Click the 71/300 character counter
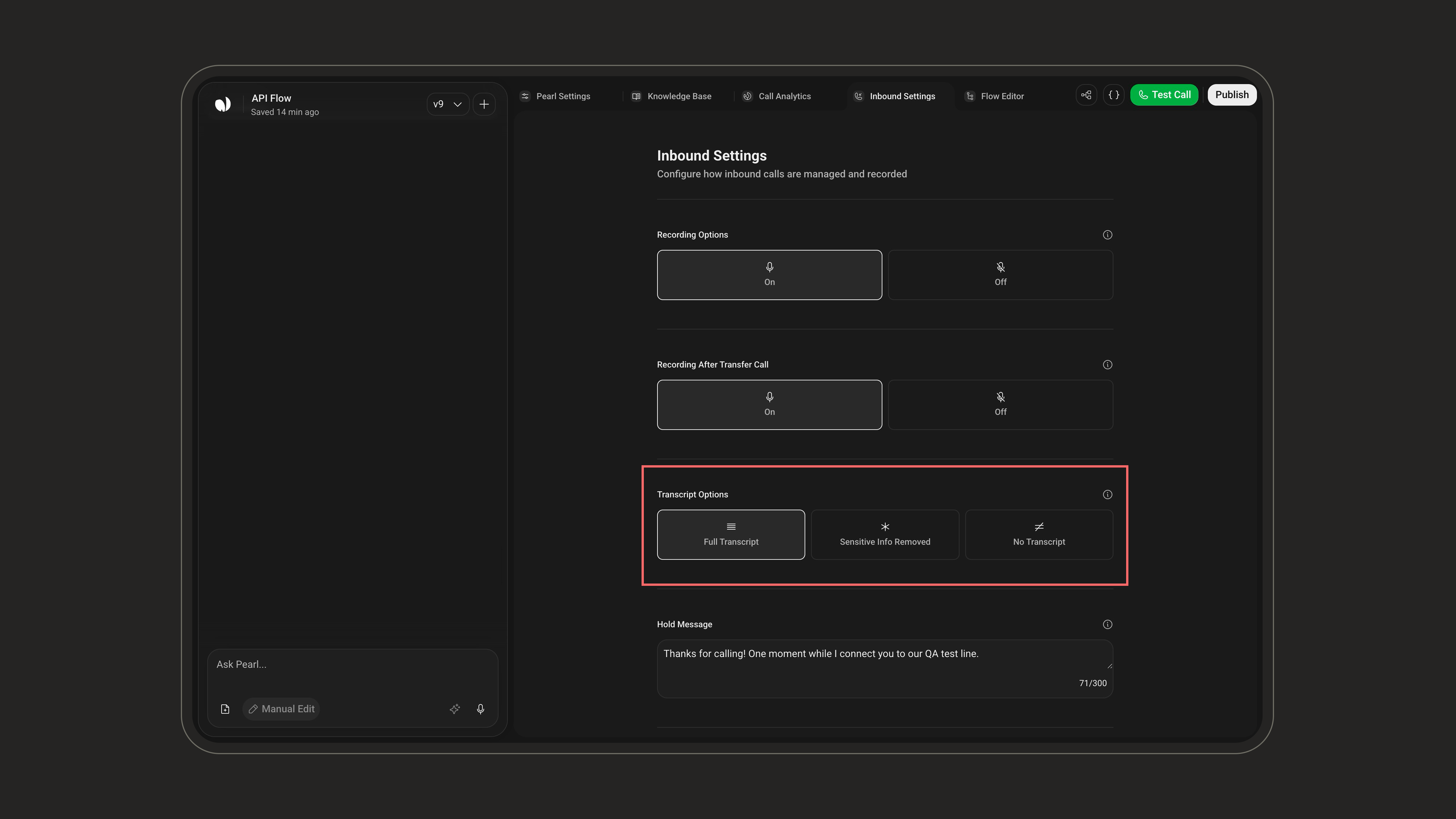1456x819 pixels. click(1093, 683)
